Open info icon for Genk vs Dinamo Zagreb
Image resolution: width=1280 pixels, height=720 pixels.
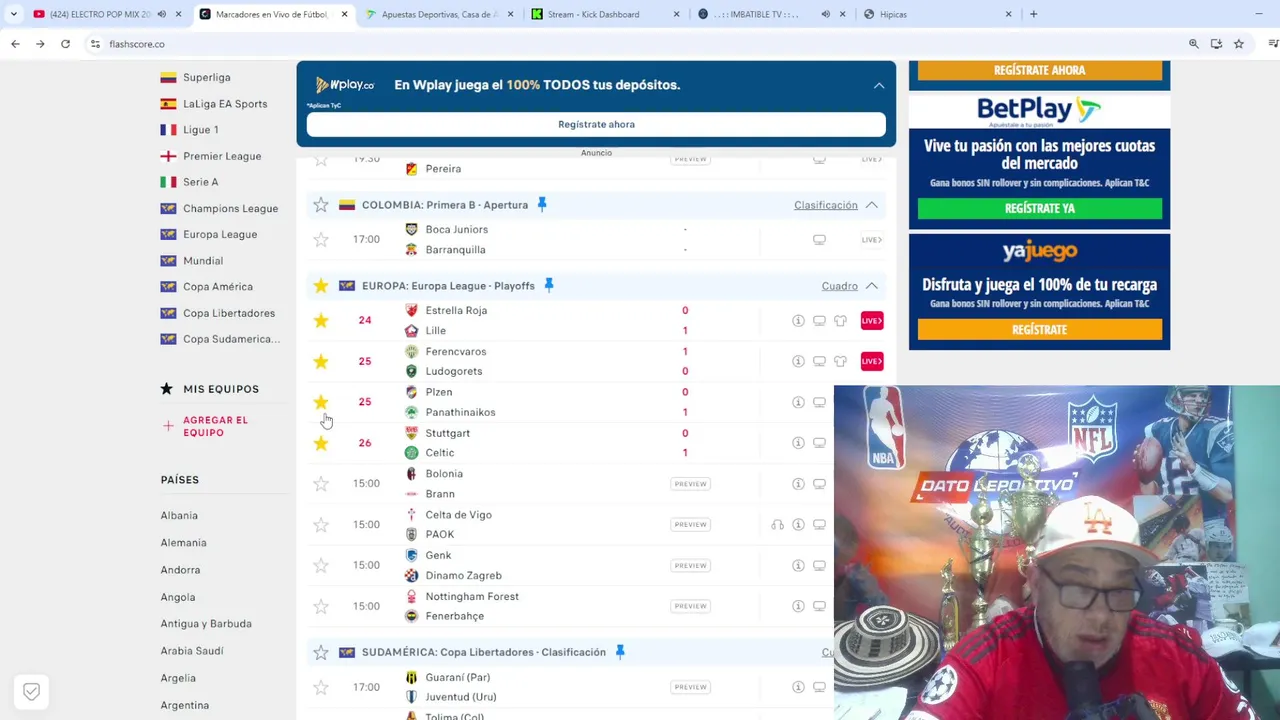798,566
